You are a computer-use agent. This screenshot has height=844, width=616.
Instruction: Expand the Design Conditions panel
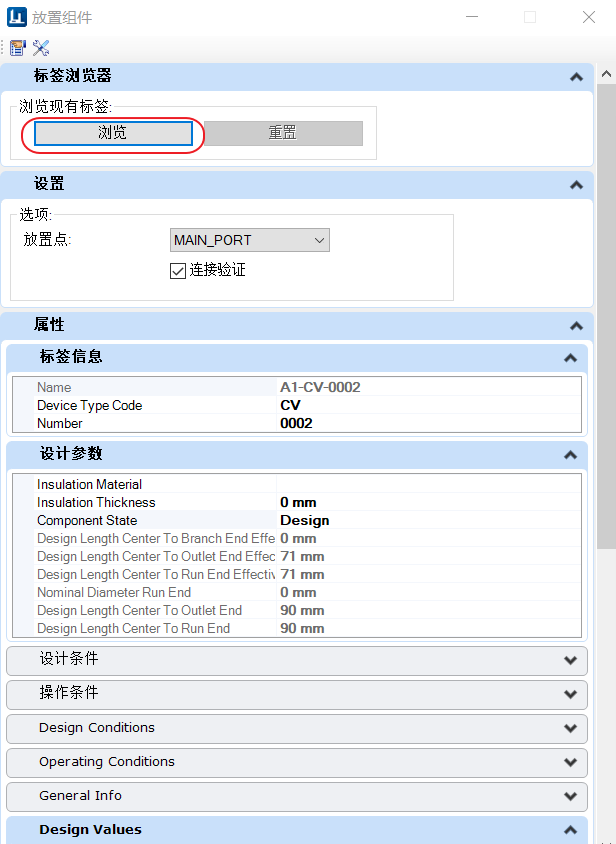click(570, 728)
